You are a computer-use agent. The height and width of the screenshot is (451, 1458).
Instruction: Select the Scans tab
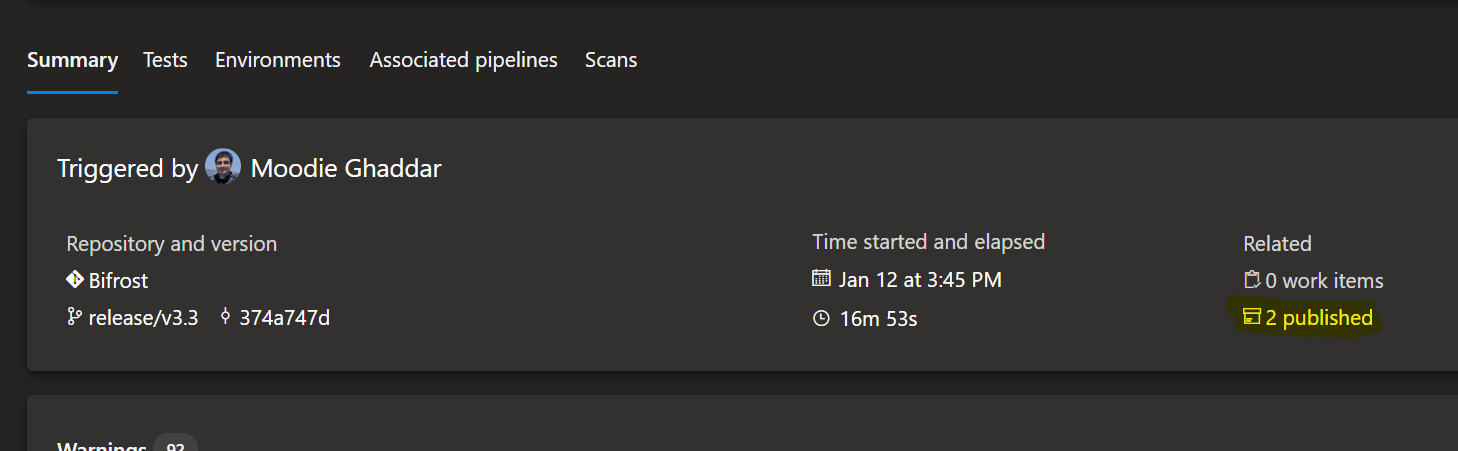pyautogui.click(x=611, y=60)
